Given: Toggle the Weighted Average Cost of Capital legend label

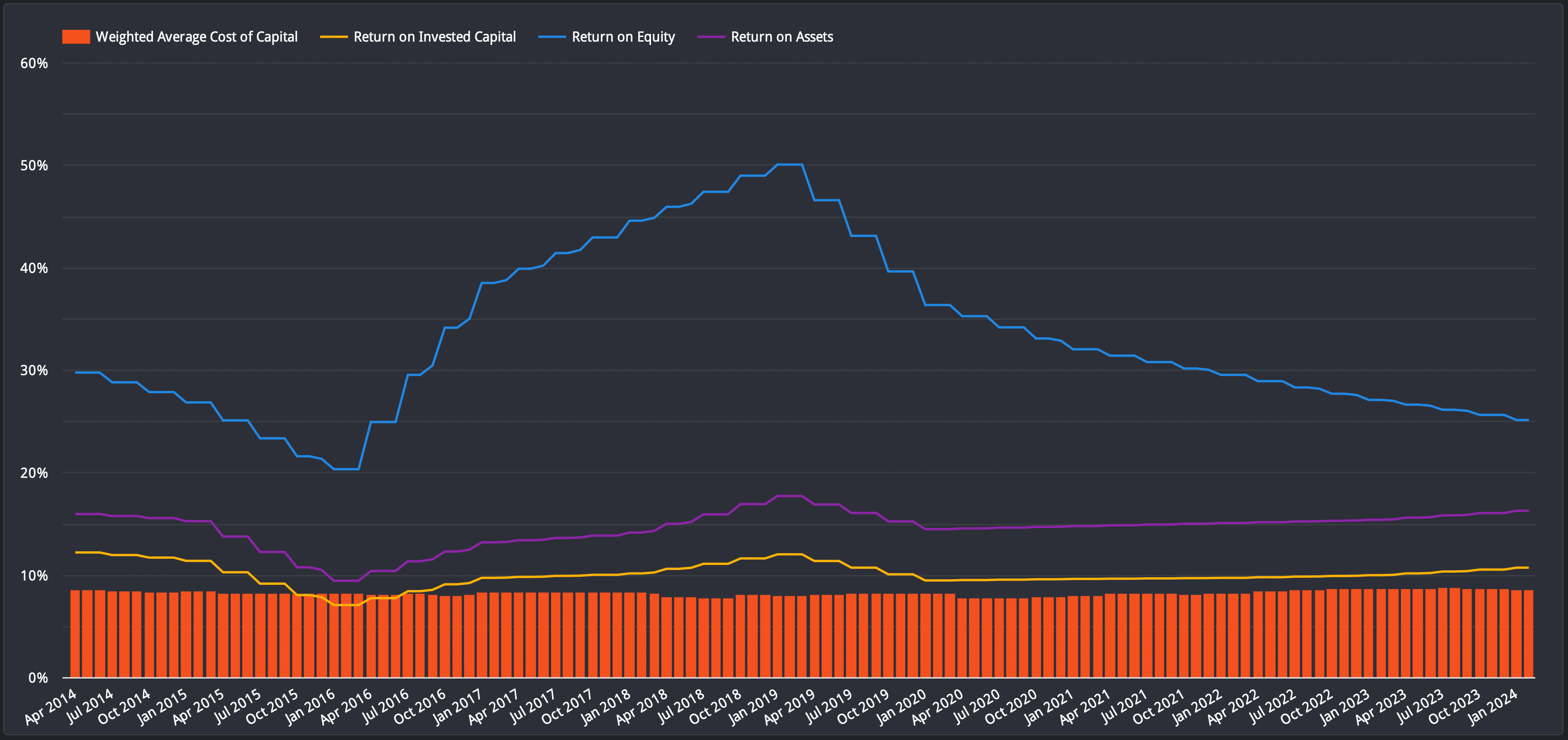Looking at the screenshot, I should tap(196, 37).
